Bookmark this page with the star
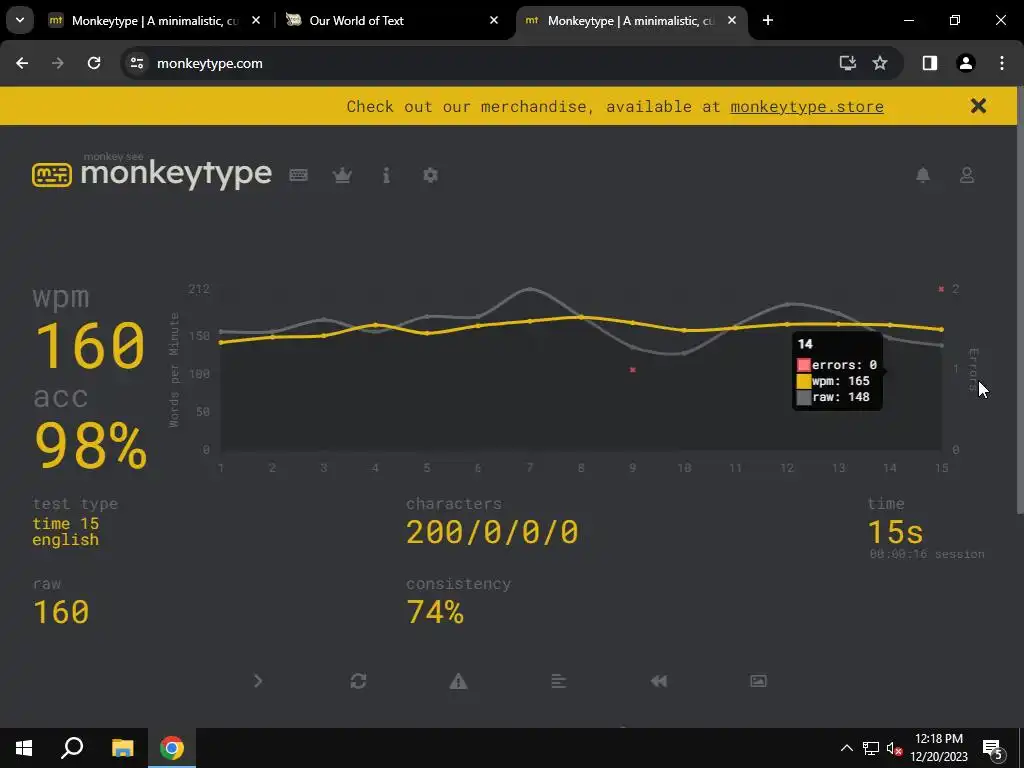 (x=880, y=63)
